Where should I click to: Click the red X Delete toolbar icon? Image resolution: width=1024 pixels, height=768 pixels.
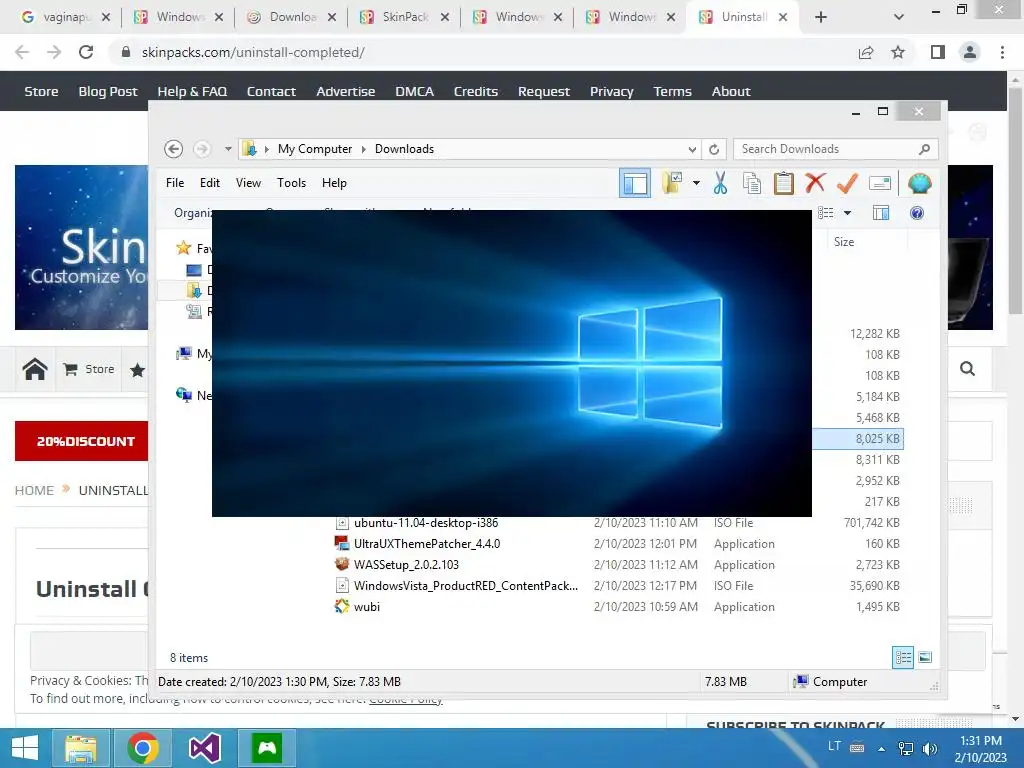coord(814,183)
